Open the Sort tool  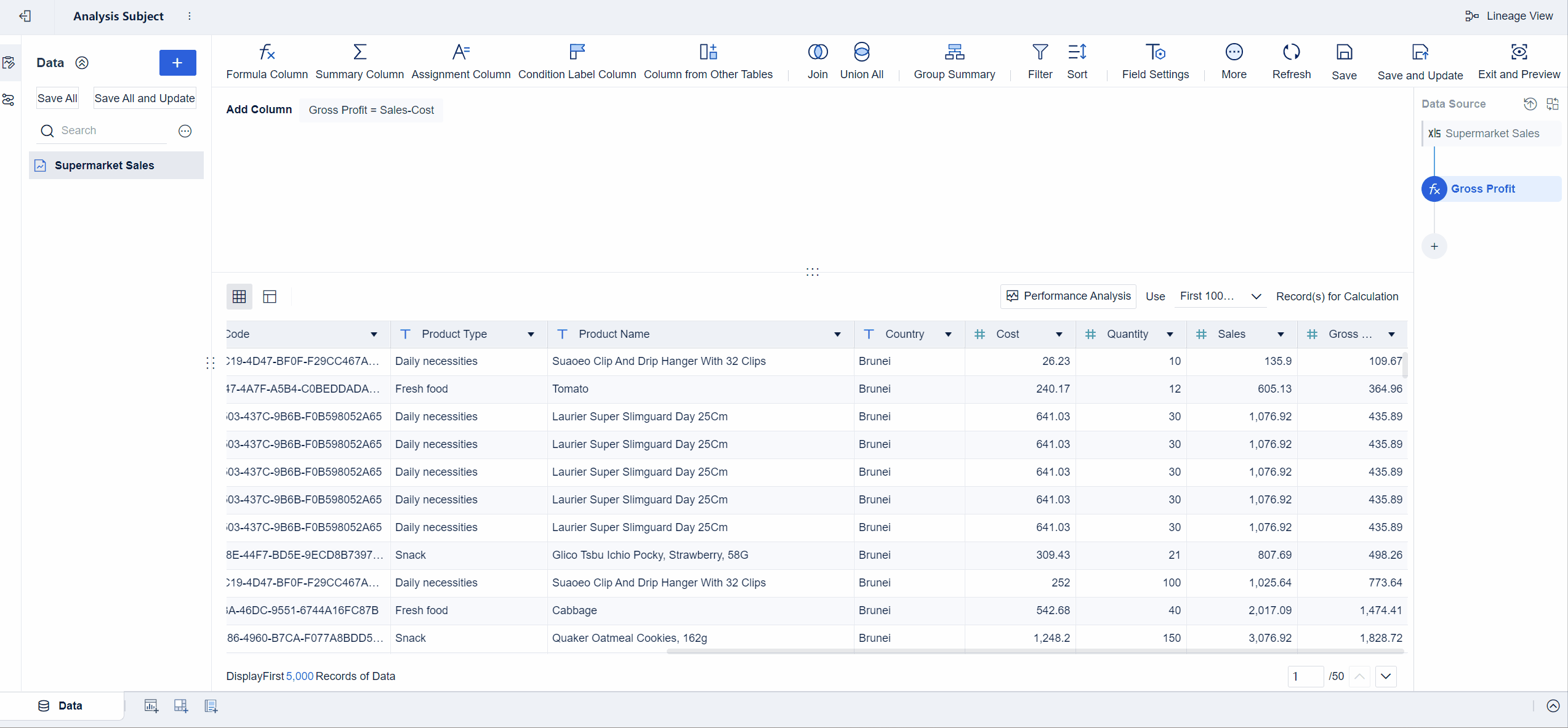pyautogui.click(x=1077, y=62)
